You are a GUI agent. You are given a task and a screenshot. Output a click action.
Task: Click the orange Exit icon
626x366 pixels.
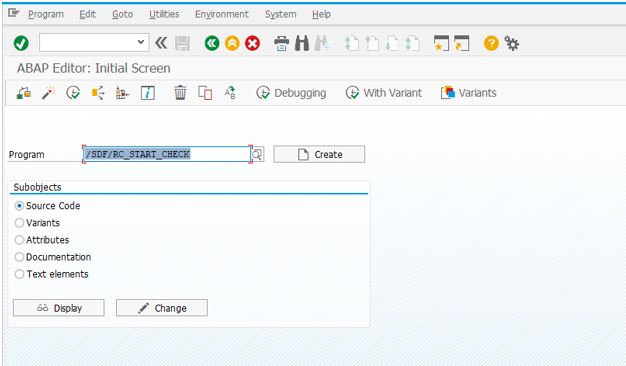pyautogui.click(x=232, y=43)
